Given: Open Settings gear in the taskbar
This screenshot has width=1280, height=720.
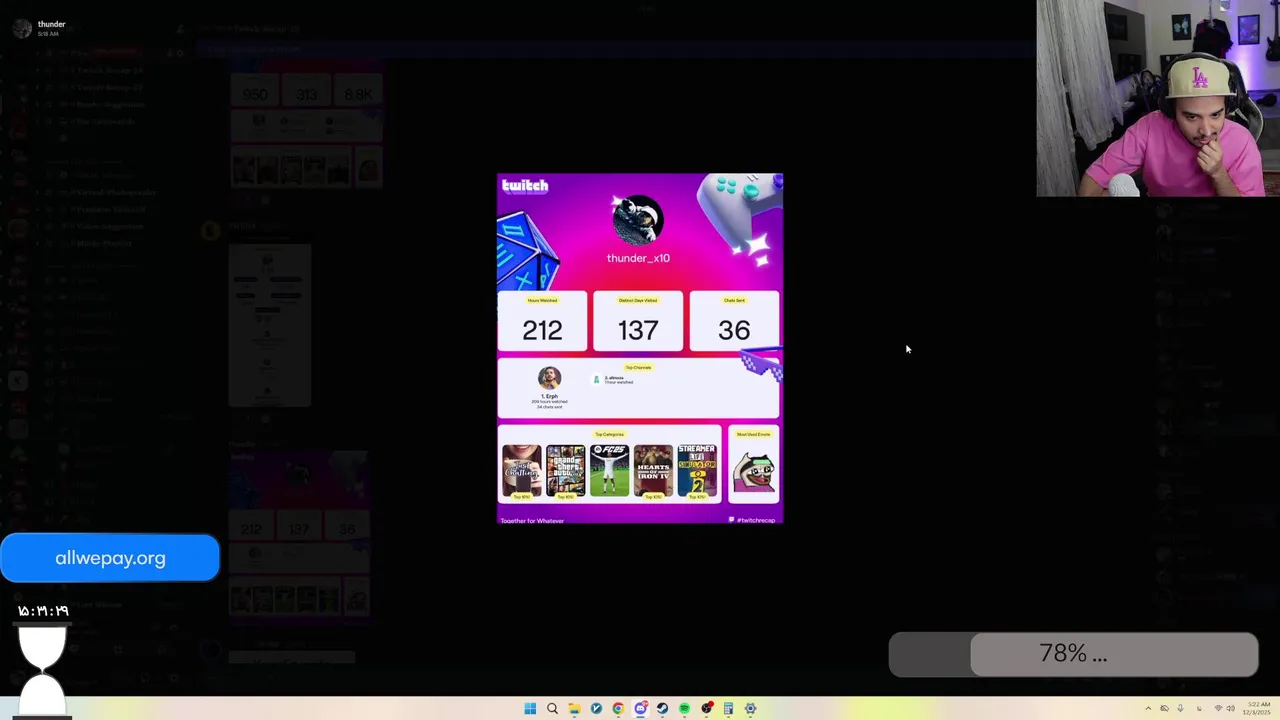Looking at the screenshot, I should coord(750,708).
